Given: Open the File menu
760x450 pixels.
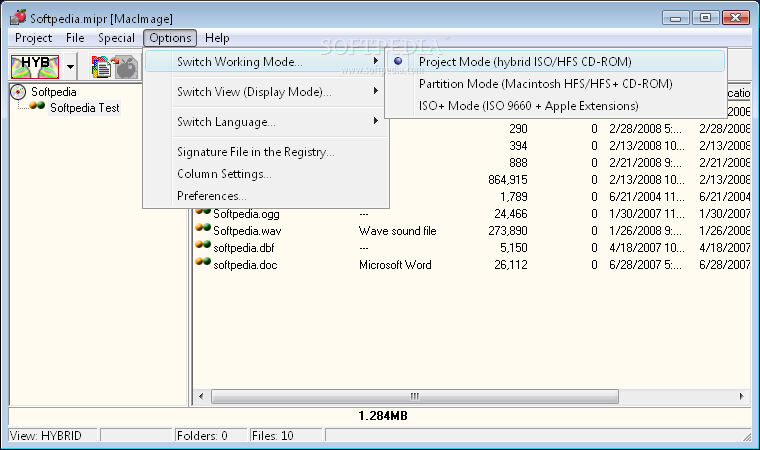Looking at the screenshot, I should pyautogui.click(x=75, y=38).
